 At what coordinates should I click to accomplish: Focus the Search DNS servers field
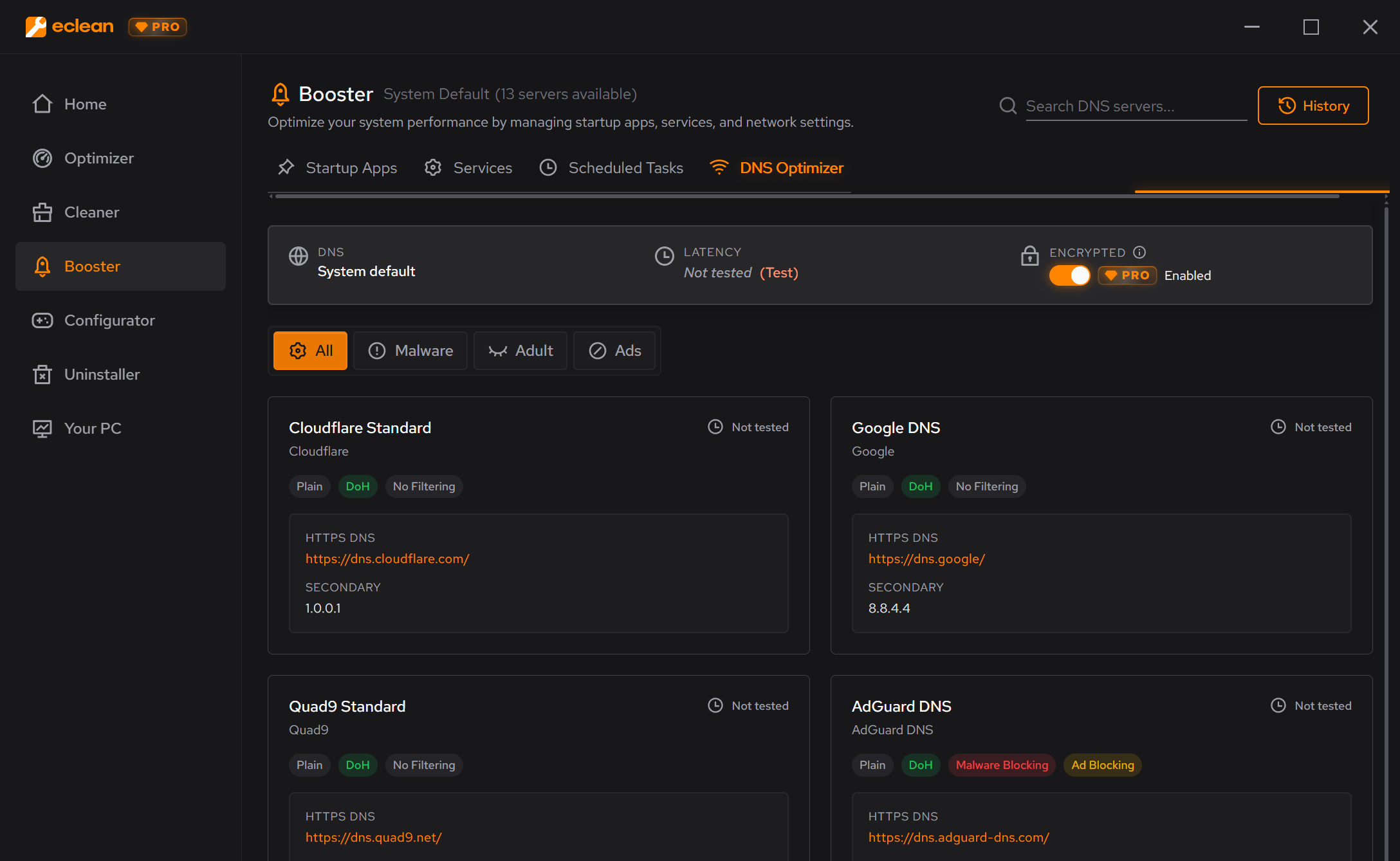(x=1136, y=106)
